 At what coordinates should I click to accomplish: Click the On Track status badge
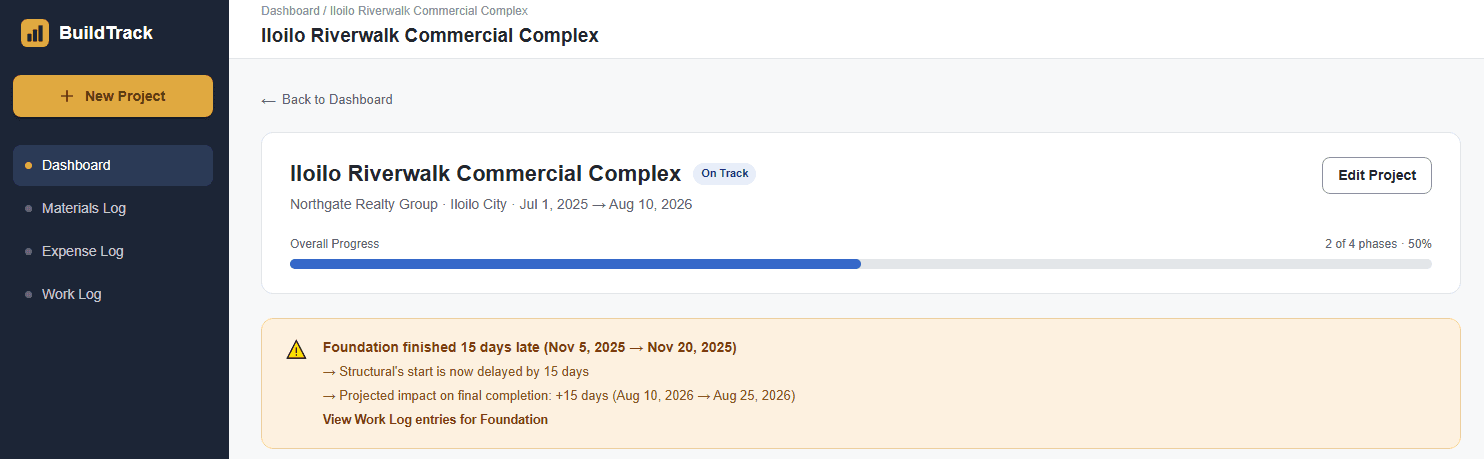point(724,174)
